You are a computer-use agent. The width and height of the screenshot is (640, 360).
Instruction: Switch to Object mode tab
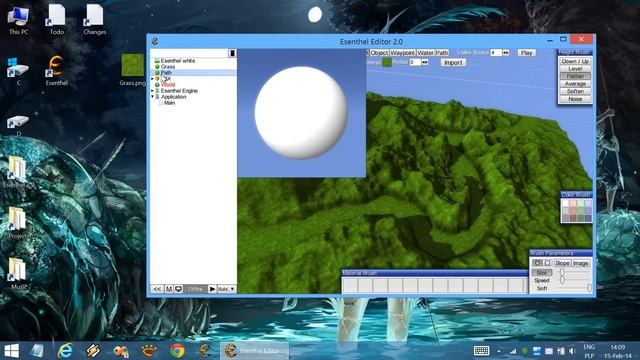[x=379, y=53]
